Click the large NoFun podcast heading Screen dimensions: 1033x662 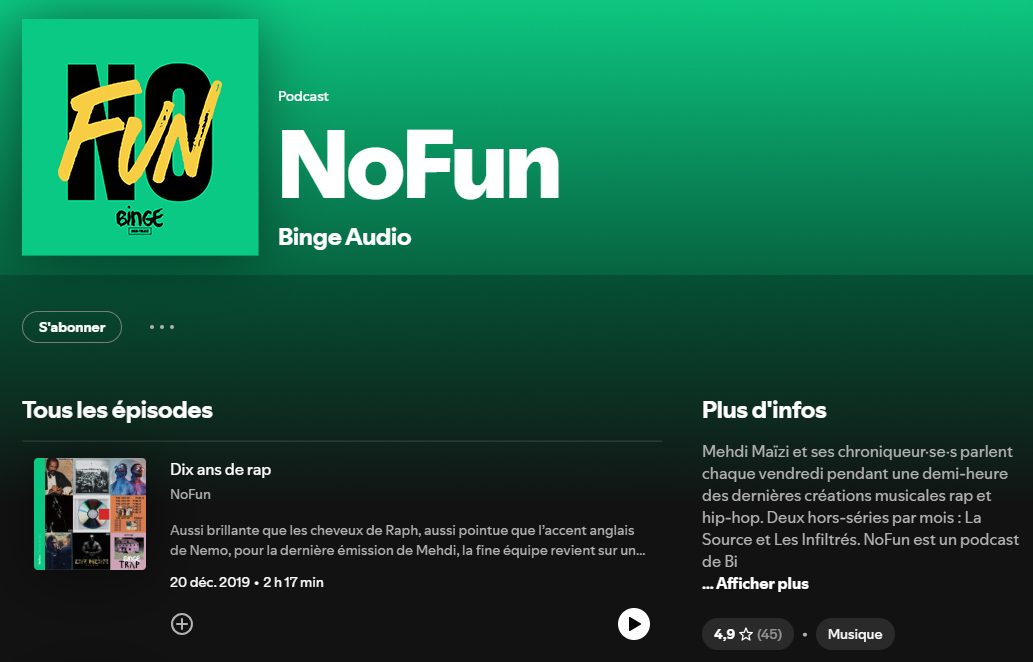click(x=418, y=165)
